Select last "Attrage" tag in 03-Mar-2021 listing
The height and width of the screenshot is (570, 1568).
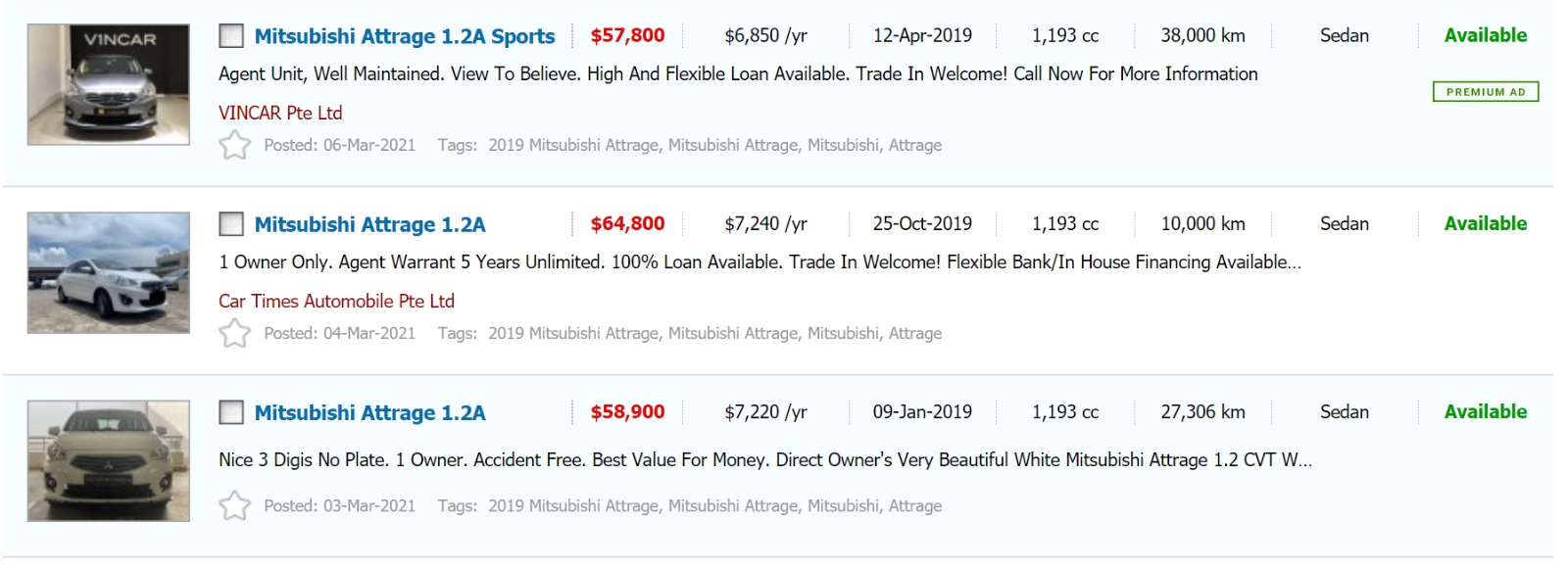coord(914,505)
